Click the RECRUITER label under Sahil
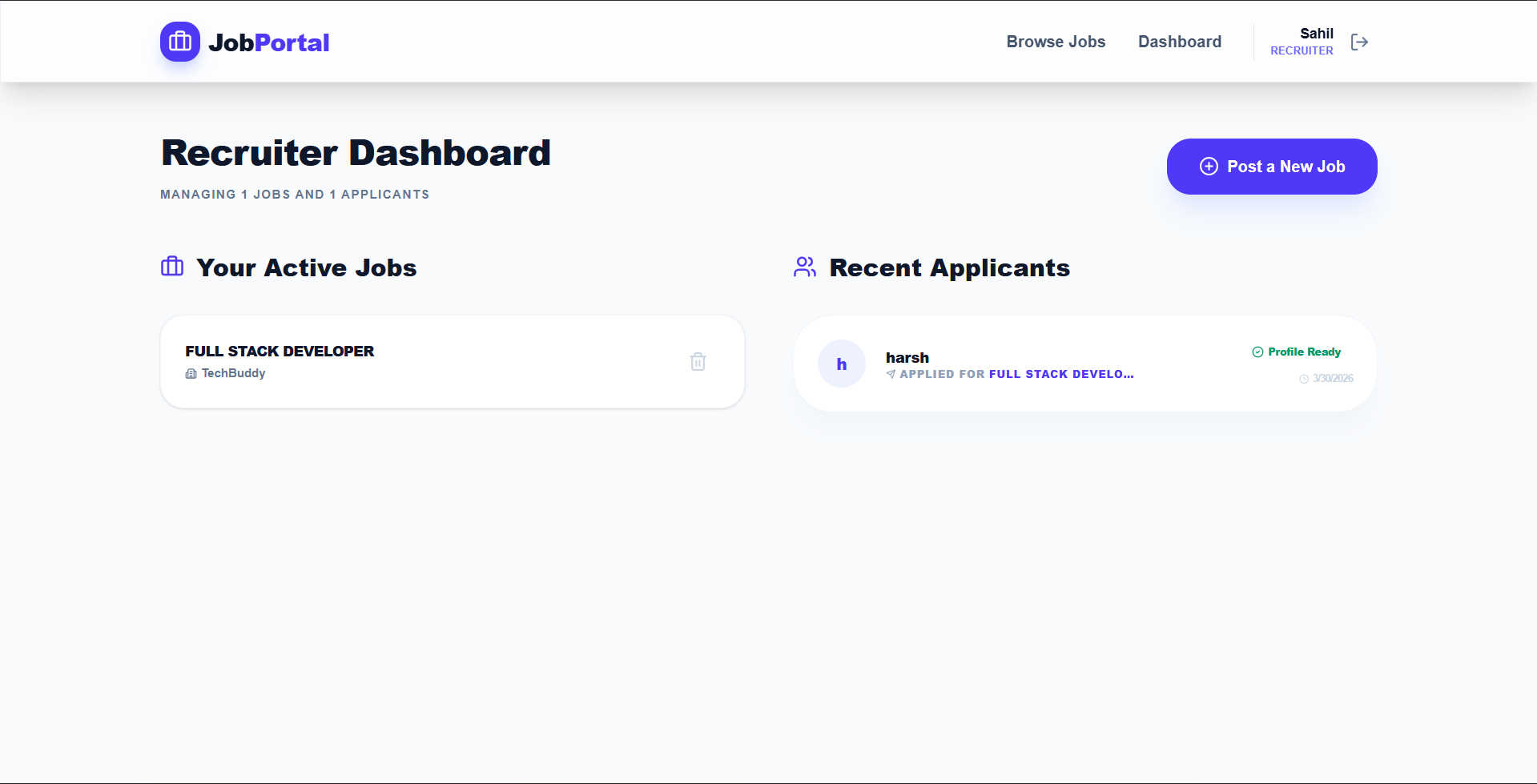The width and height of the screenshot is (1537, 784). (x=1301, y=50)
